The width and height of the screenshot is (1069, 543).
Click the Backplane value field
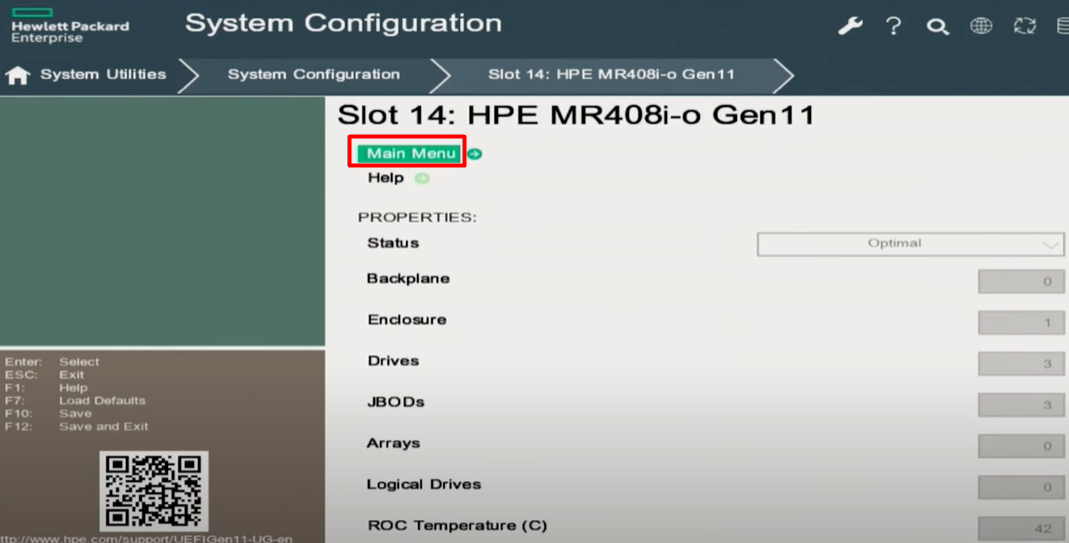pos(1021,281)
